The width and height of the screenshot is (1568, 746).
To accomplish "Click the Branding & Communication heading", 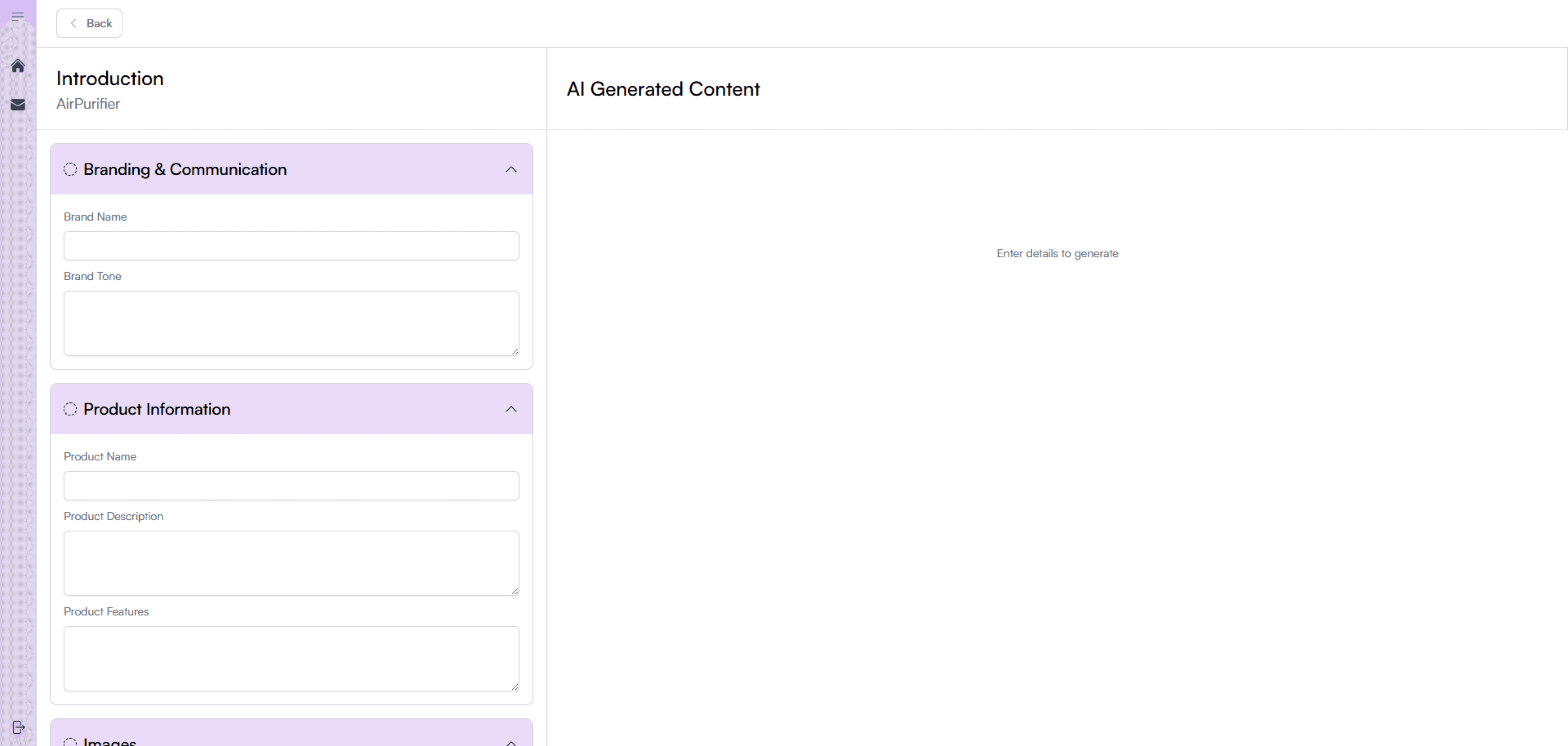I will (185, 169).
